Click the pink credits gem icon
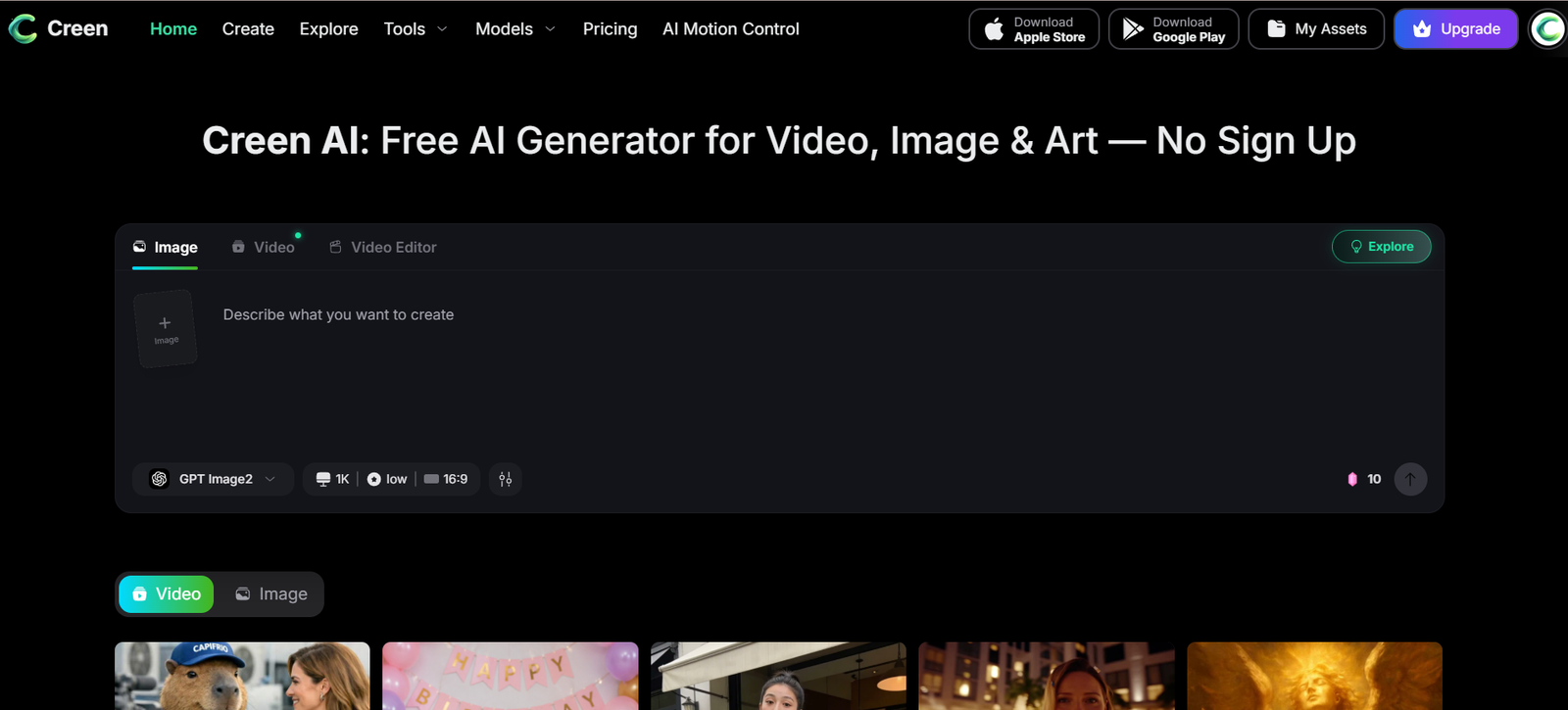 click(x=1352, y=479)
